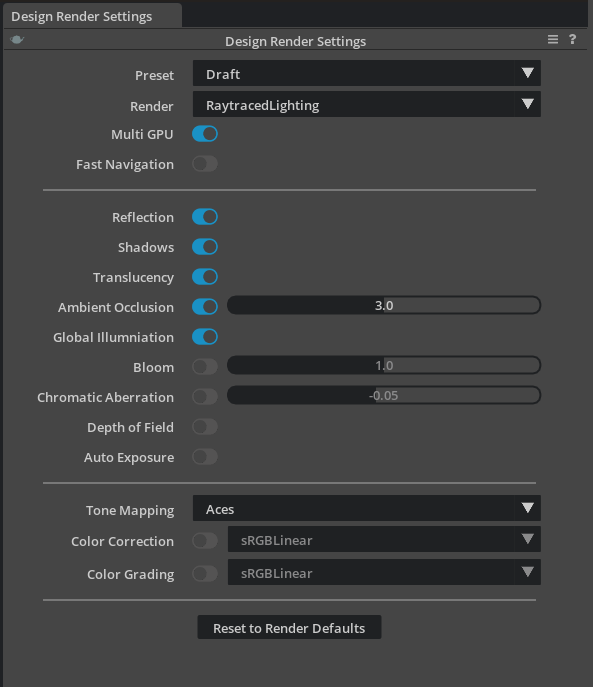The height and width of the screenshot is (687, 593).
Task: Click the Fast Navigation label
Action: (125, 165)
